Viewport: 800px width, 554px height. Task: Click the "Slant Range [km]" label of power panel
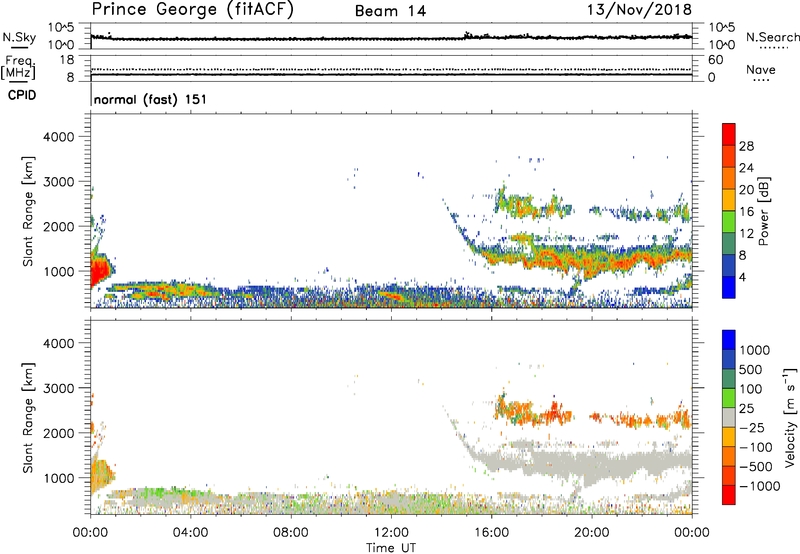[28, 211]
